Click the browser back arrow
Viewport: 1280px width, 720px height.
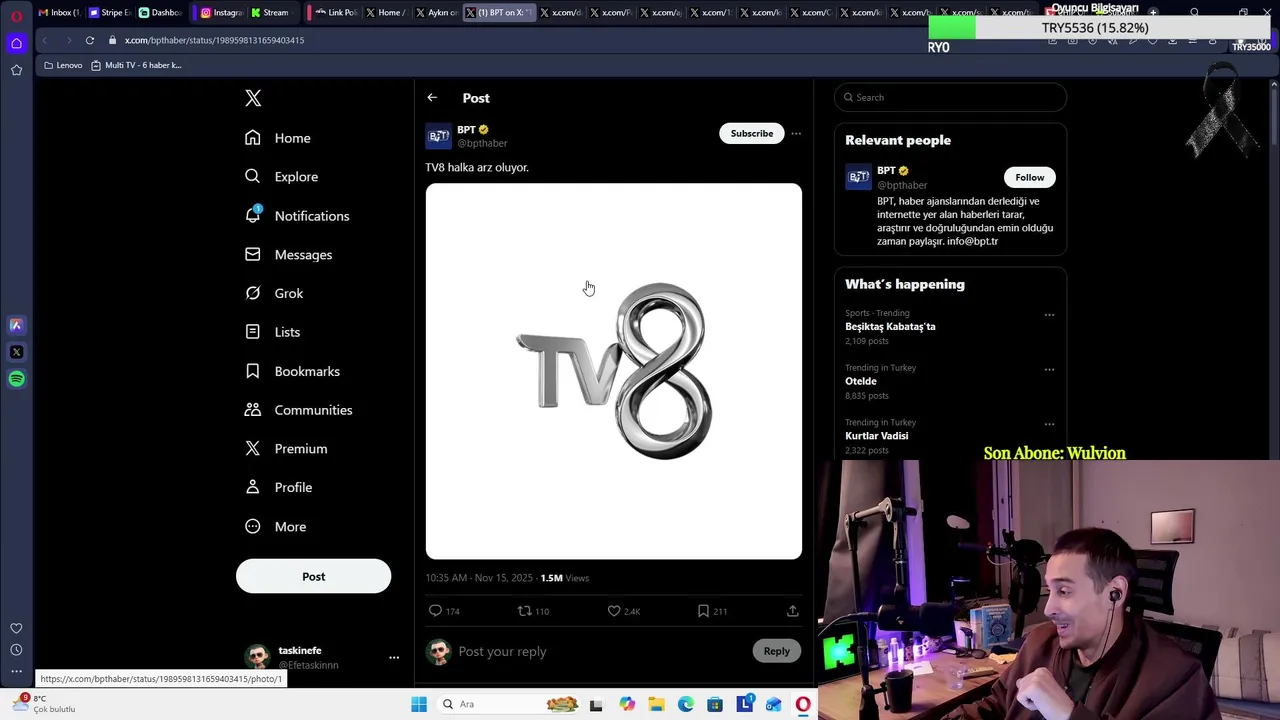click(45, 40)
